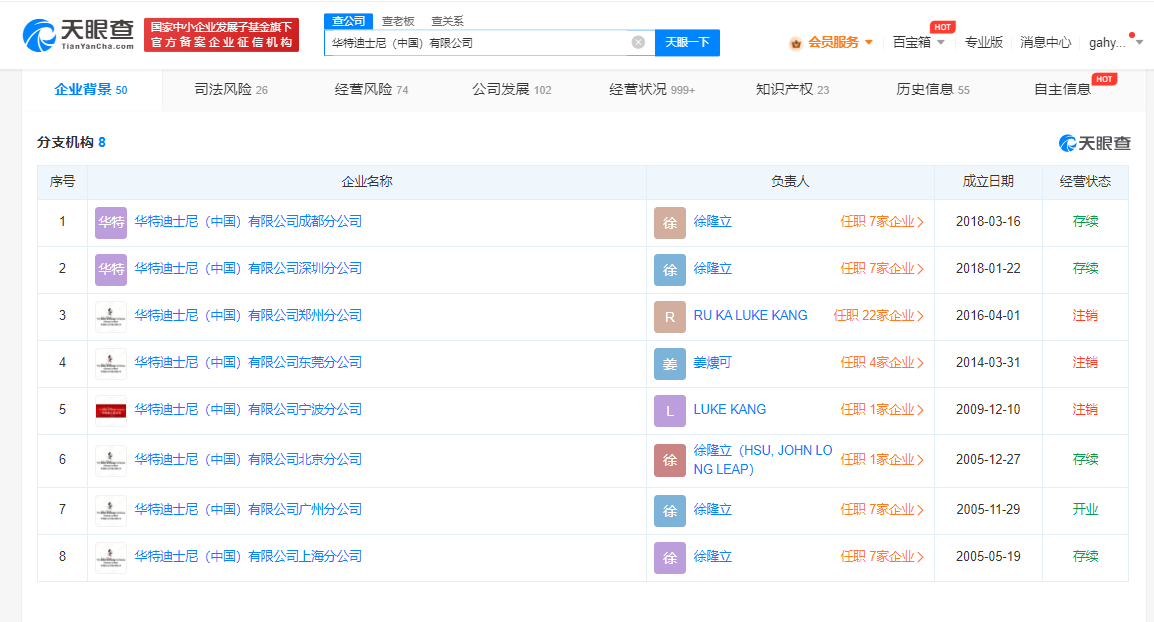
Task: Click the 姜 avatar for 姜�León可 row 4
Action: click(670, 364)
